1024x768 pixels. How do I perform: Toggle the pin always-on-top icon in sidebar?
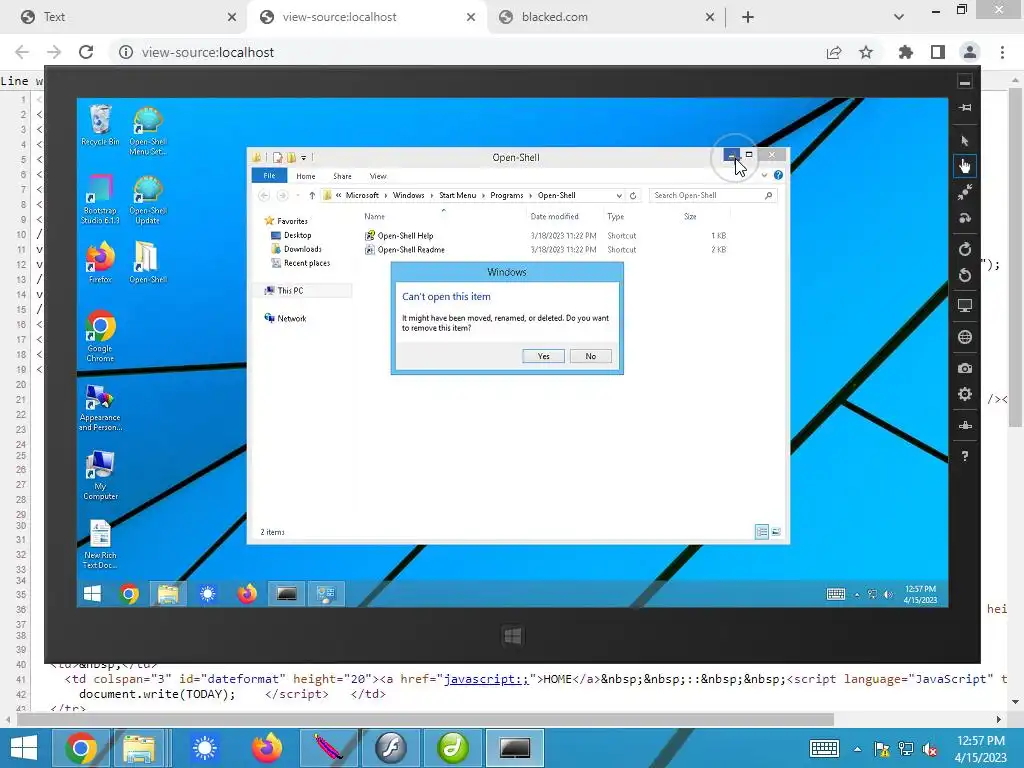(965, 107)
